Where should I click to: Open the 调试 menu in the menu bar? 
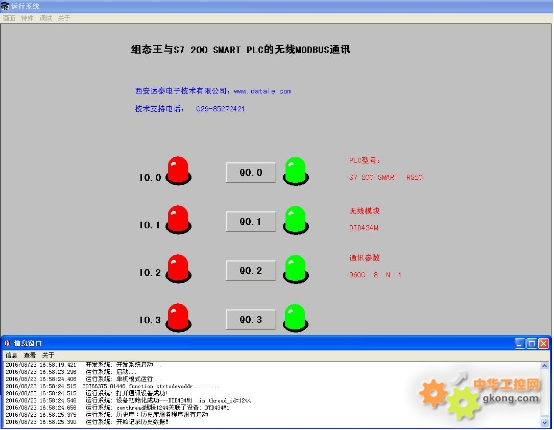(x=46, y=18)
